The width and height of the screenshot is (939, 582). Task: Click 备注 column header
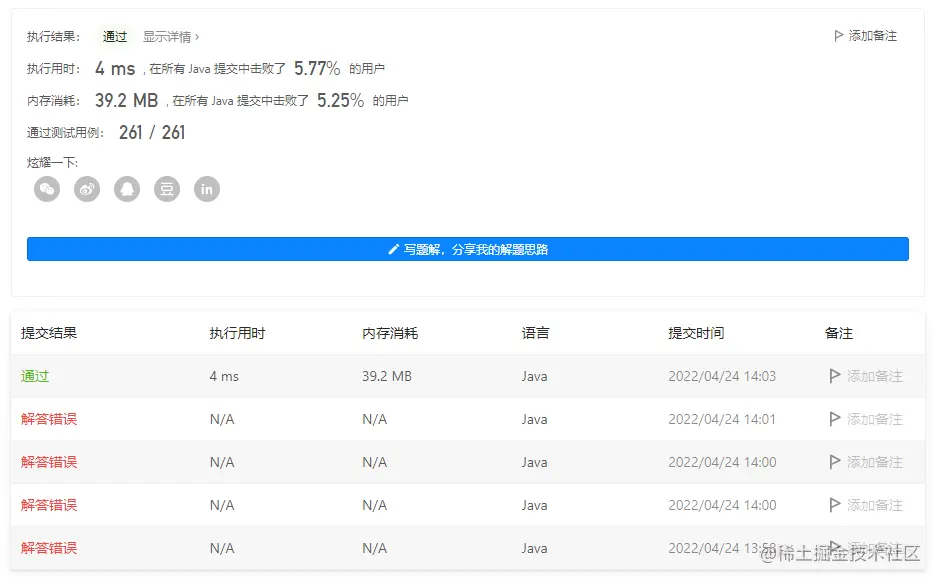click(x=839, y=333)
